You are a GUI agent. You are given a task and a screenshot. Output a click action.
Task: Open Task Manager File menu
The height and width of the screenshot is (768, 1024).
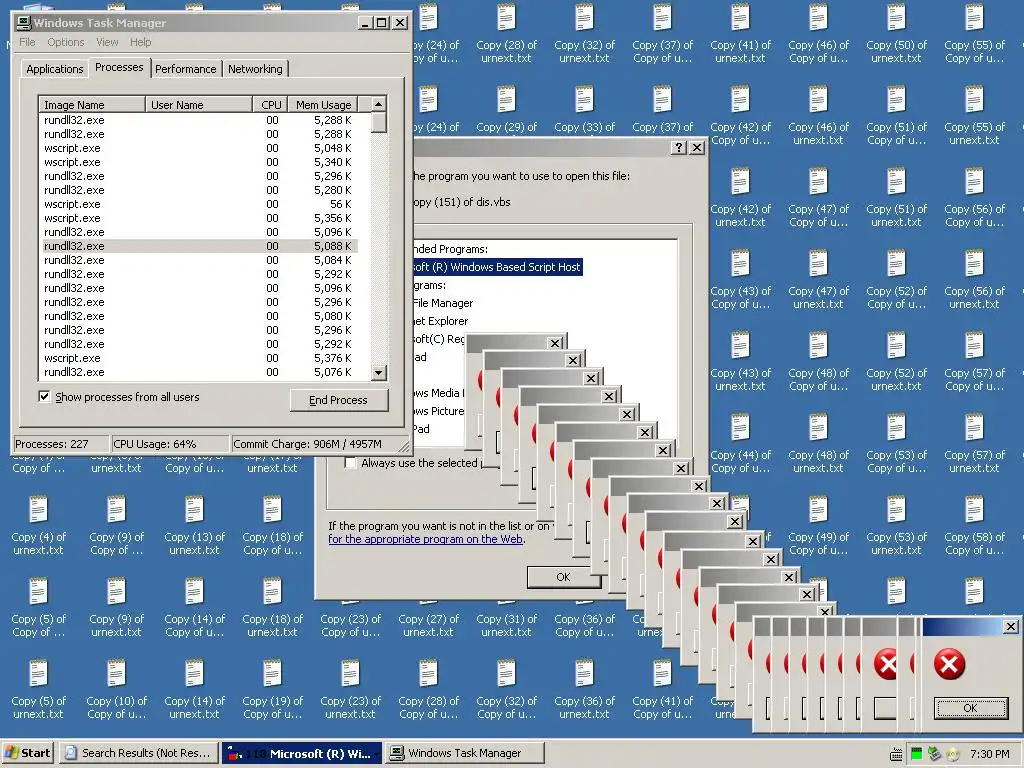(x=27, y=42)
